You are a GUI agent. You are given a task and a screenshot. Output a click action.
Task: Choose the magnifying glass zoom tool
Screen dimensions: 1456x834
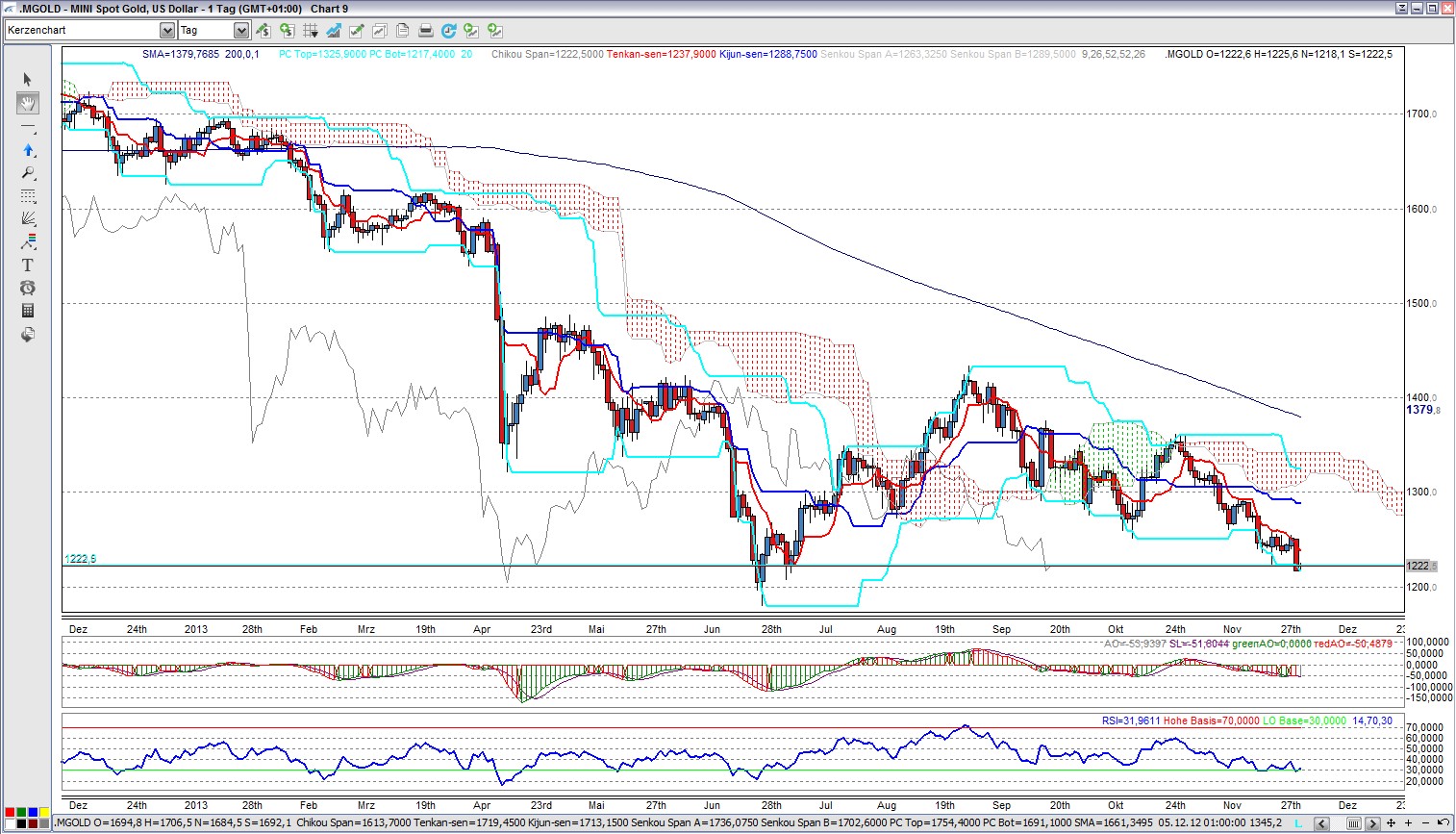(27, 173)
